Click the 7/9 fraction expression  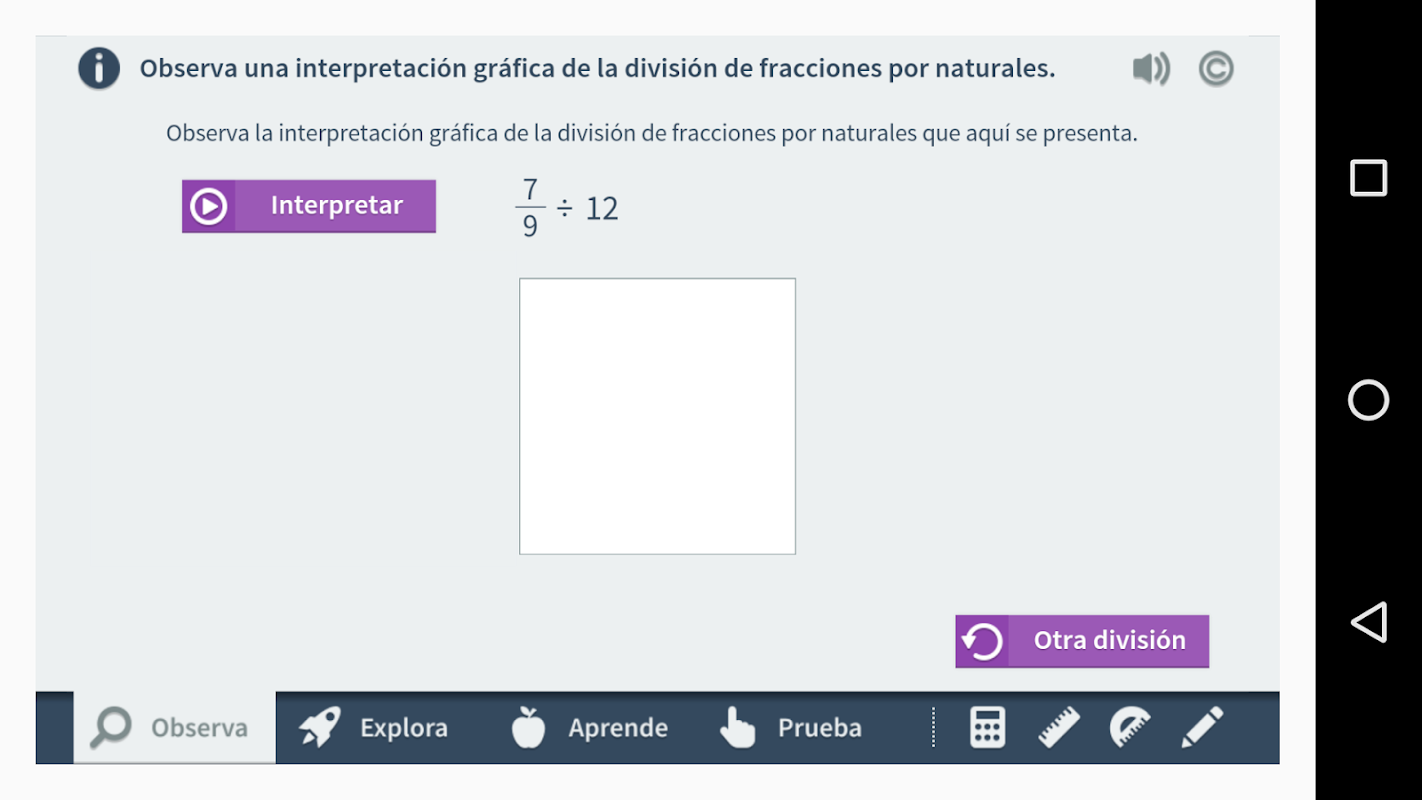(530, 208)
